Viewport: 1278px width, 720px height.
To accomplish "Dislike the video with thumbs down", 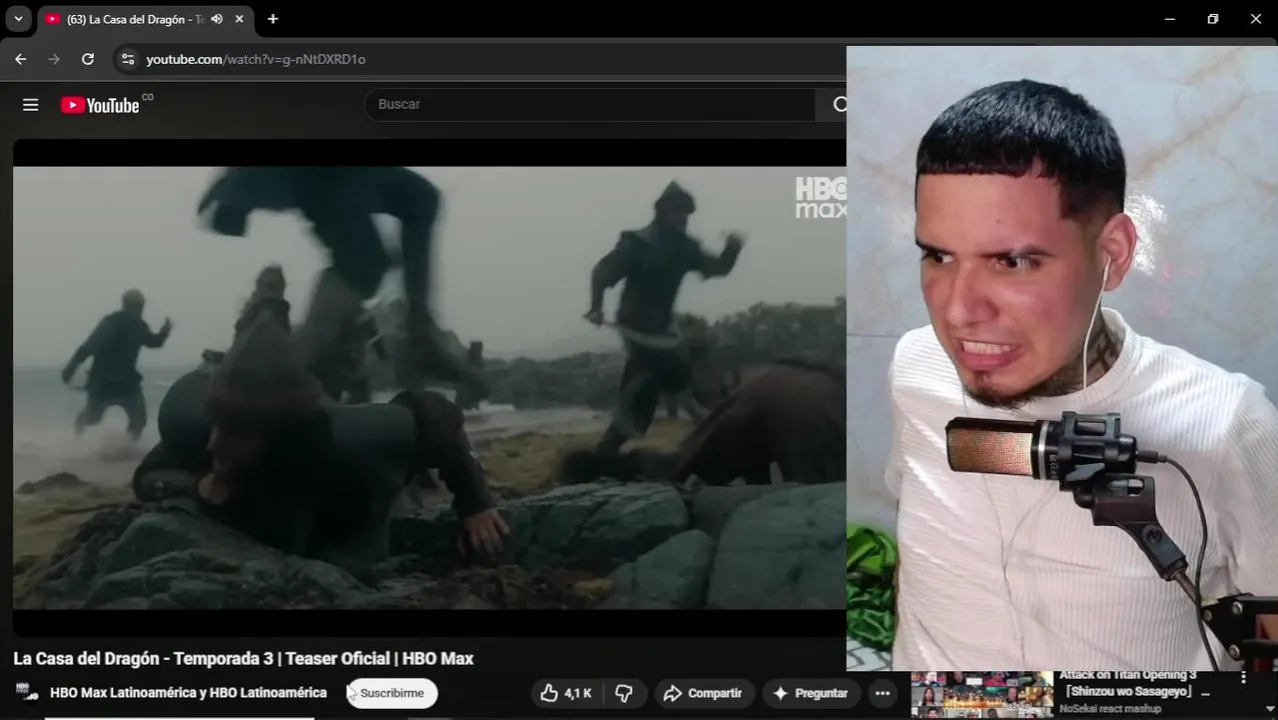I will point(623,693).
